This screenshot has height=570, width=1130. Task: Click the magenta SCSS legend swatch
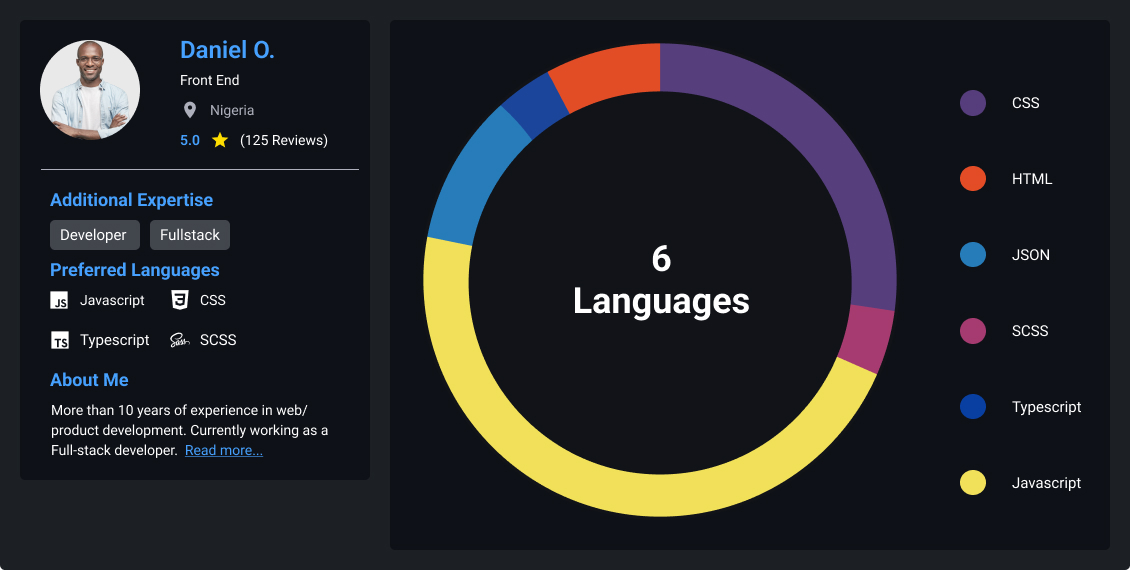[973, 331]
